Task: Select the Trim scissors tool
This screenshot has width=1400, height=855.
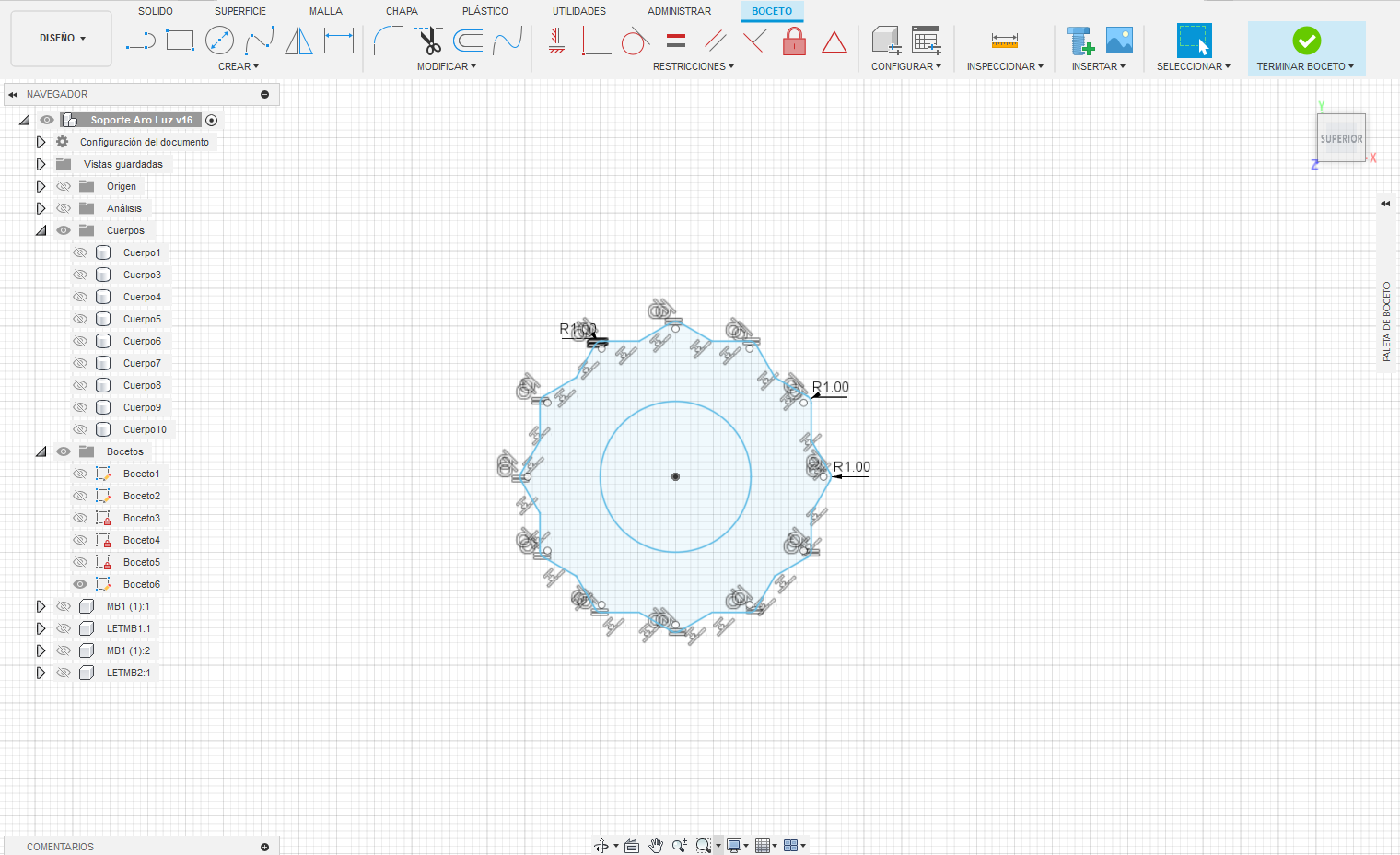Action: 428,41
